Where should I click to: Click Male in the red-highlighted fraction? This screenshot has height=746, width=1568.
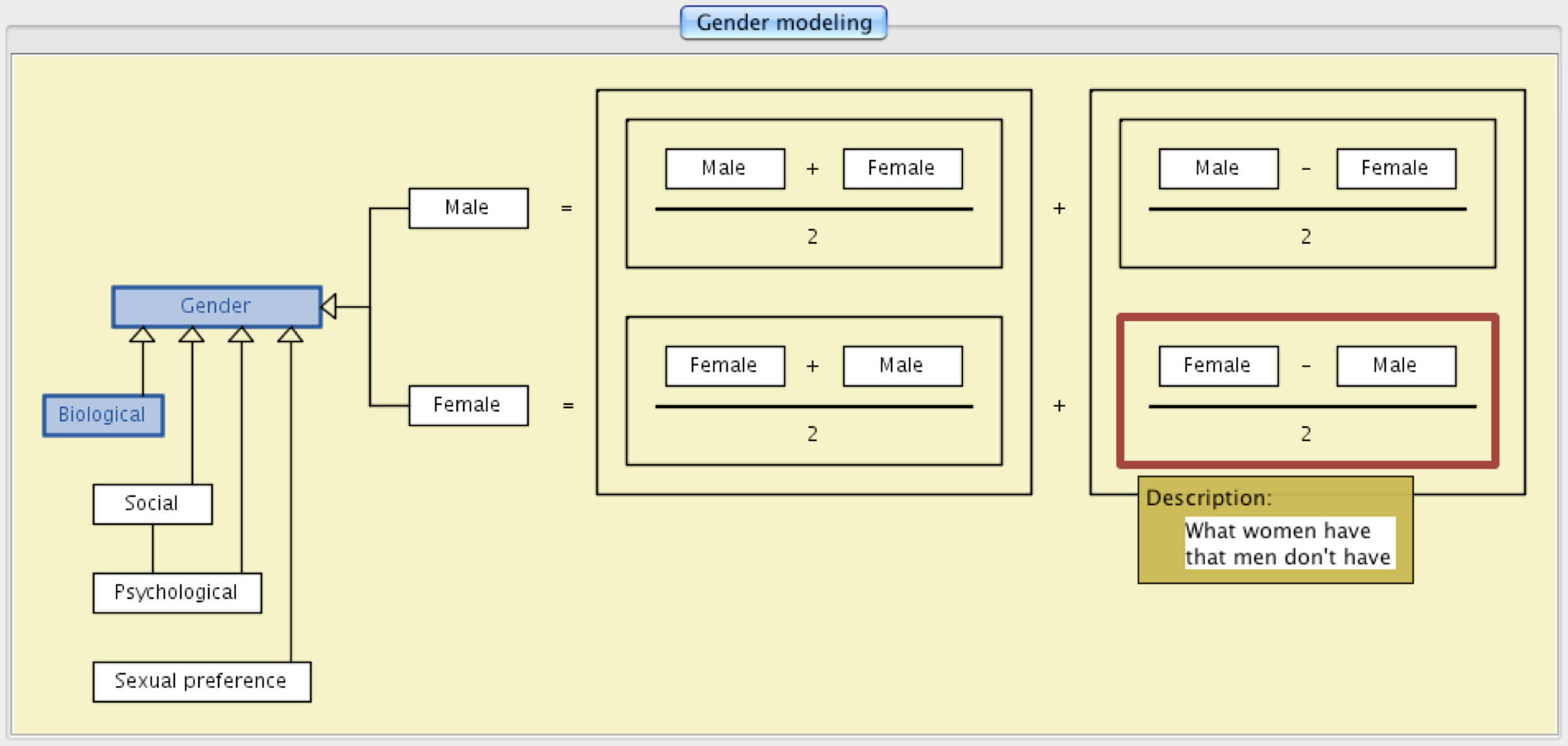(x=1396, y=366)
